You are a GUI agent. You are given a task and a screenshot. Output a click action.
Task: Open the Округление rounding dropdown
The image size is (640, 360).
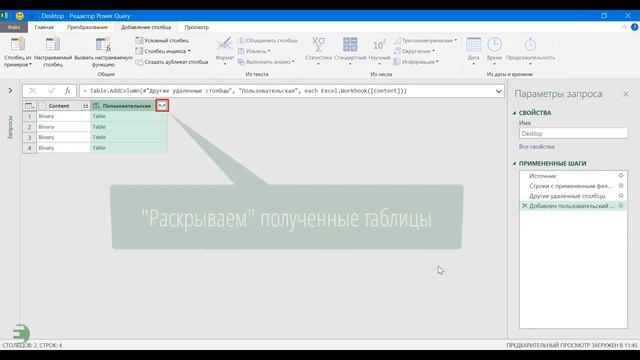point(414,51)
